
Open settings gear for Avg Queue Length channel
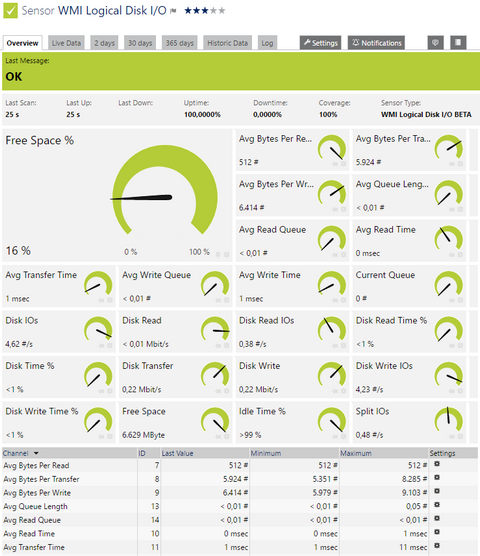pyautogui.click(x=437, y=505)
